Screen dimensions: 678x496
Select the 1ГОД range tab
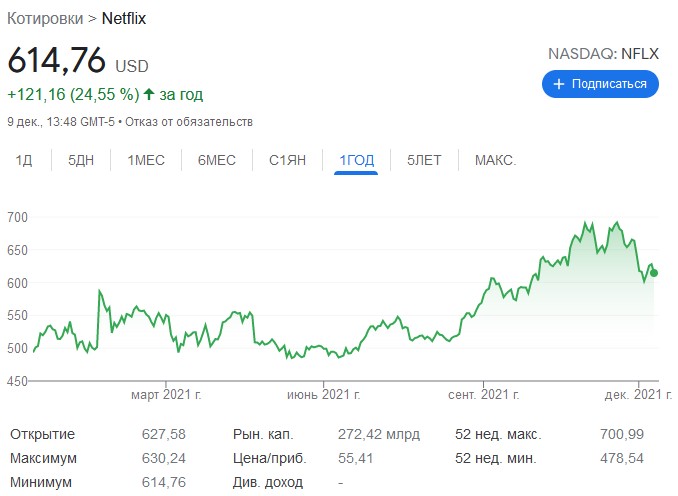tap(356, 160)
